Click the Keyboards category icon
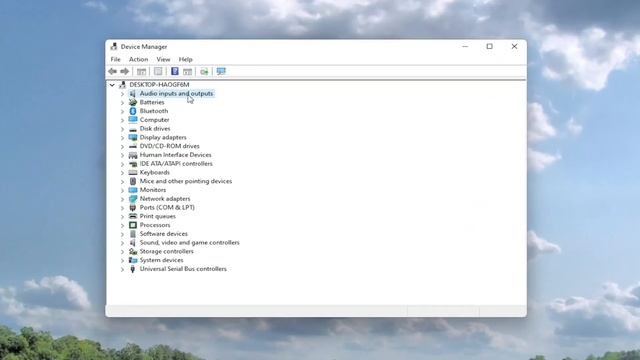The height and width of the screenshot is (360, 640). pos(133,172)
